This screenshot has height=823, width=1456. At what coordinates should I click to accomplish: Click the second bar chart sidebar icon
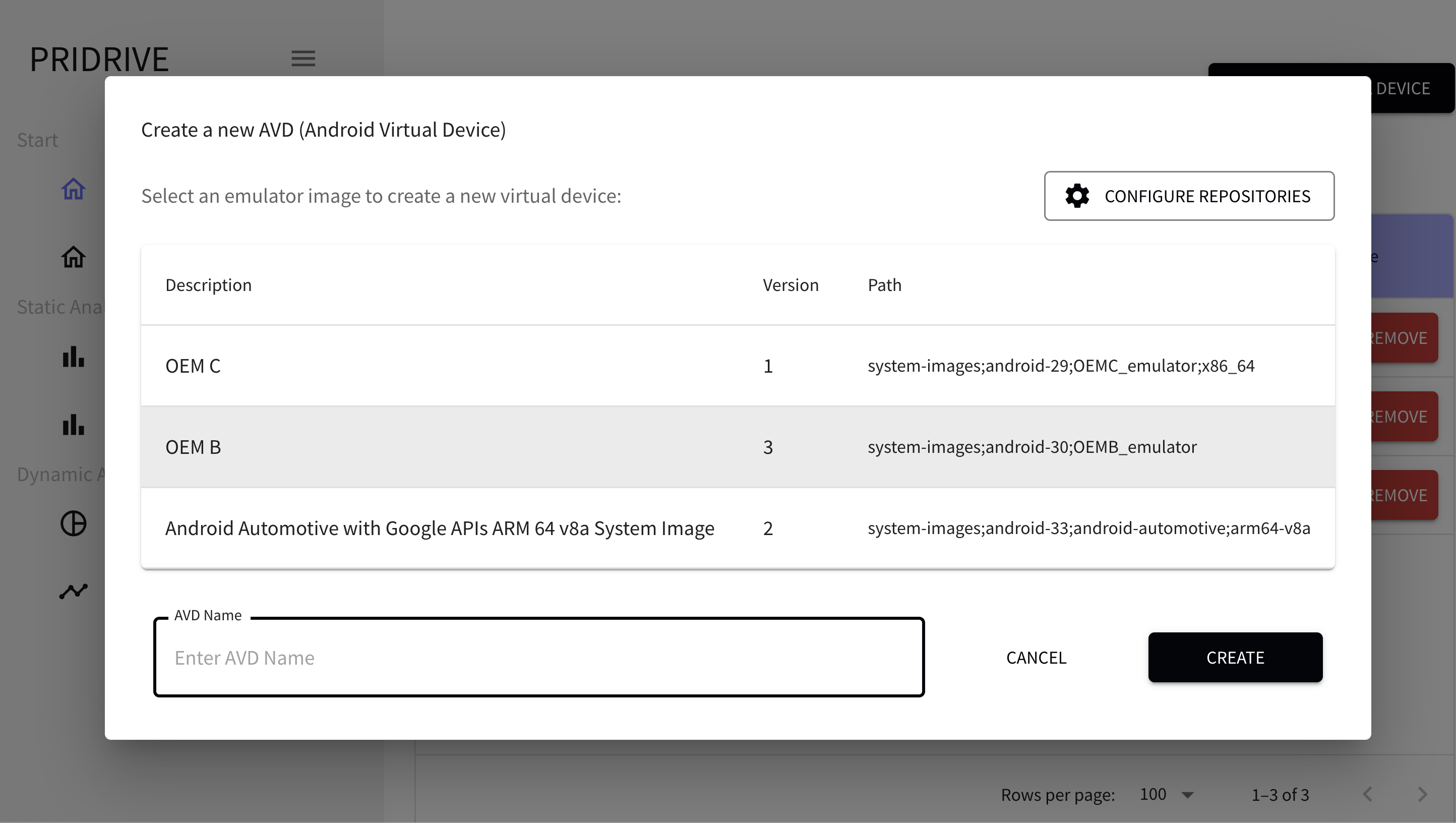[x=74, y=425]
